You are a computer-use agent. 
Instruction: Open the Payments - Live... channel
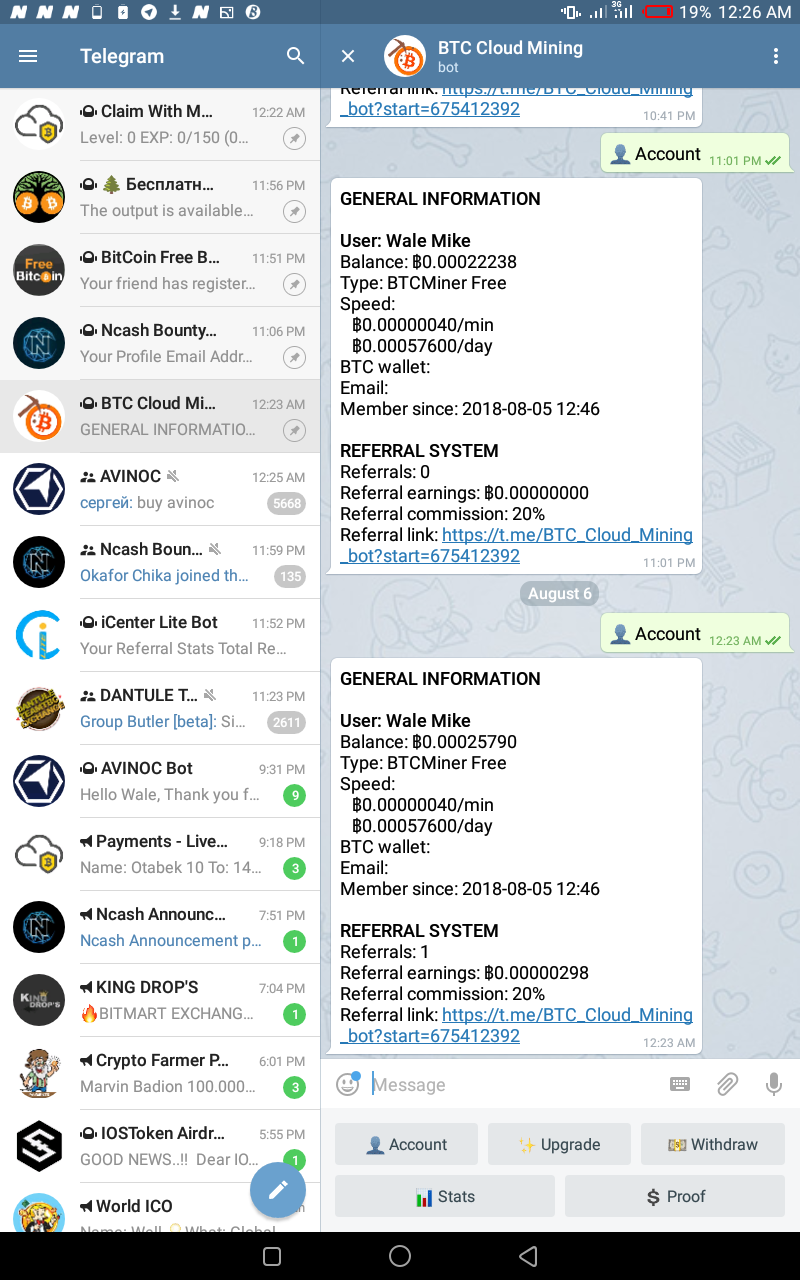[x=160, y=854]
